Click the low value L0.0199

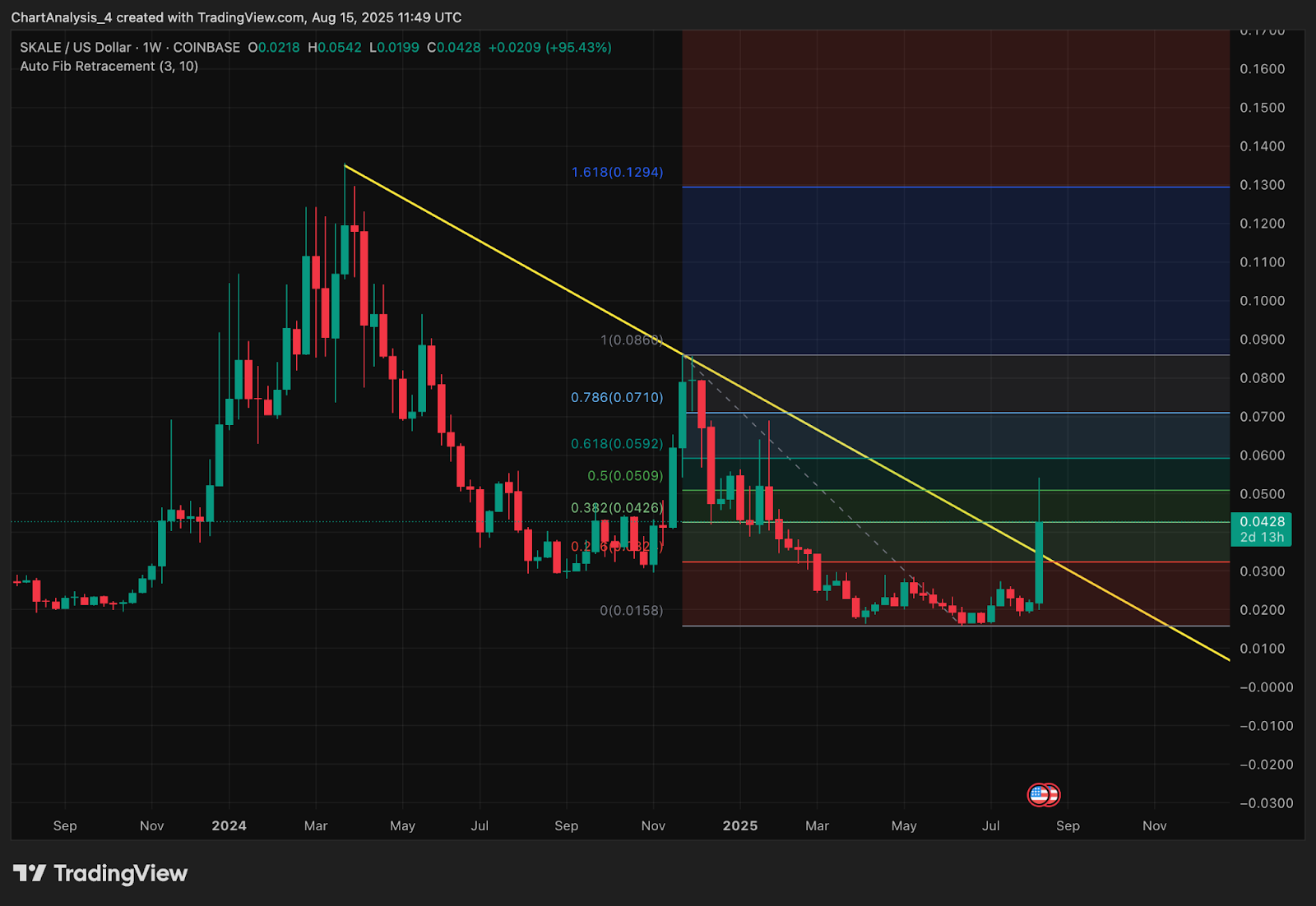click(x=394, y=48)
